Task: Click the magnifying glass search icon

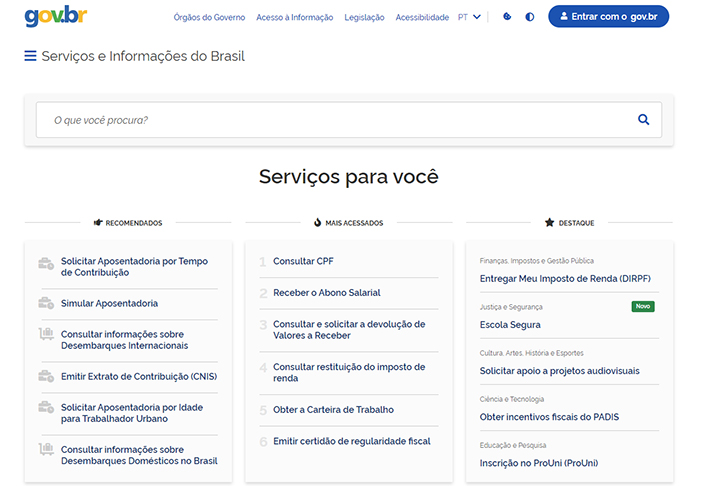Action: click(643, 120)
